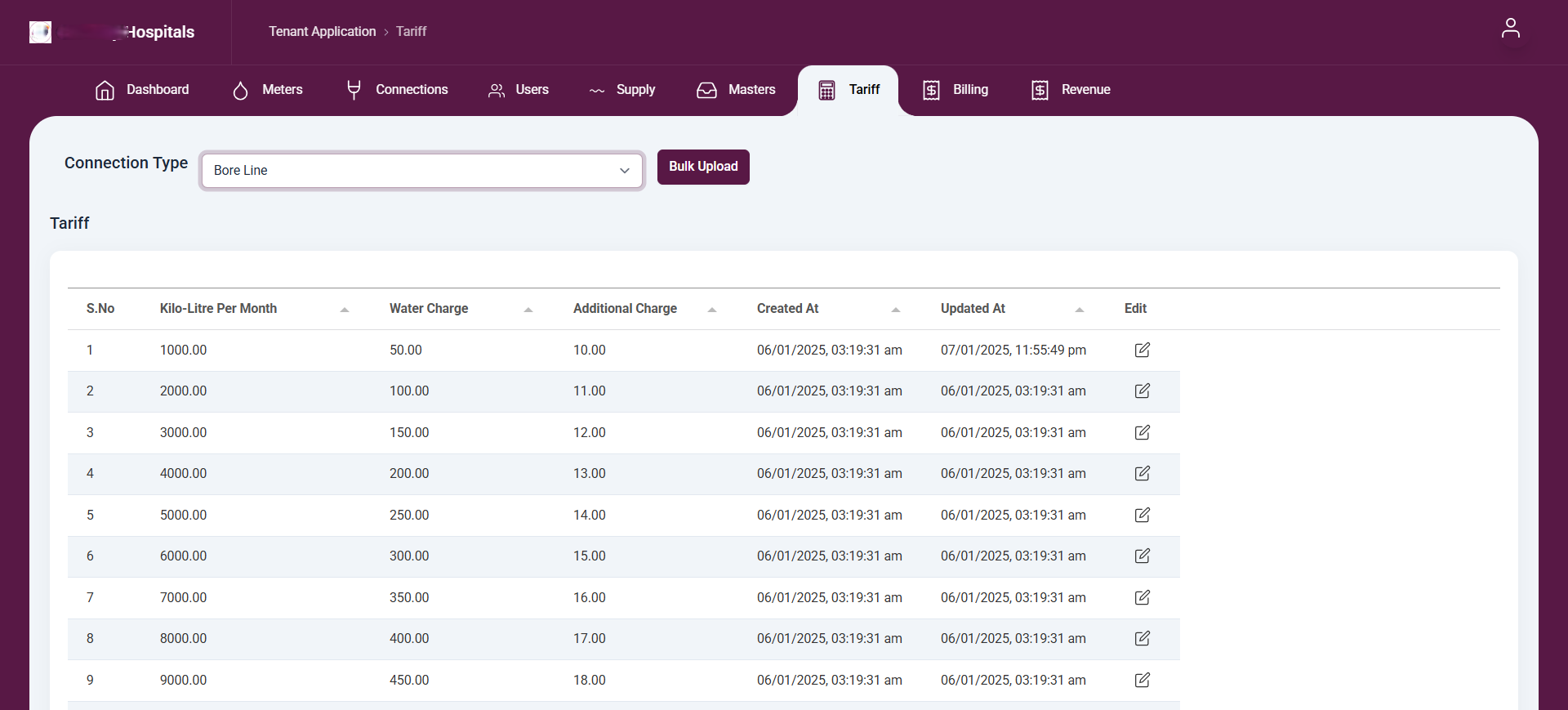The image size is (1568, 710).
Task: Open edit for tariff row 5
Action: coord(1142,515)
